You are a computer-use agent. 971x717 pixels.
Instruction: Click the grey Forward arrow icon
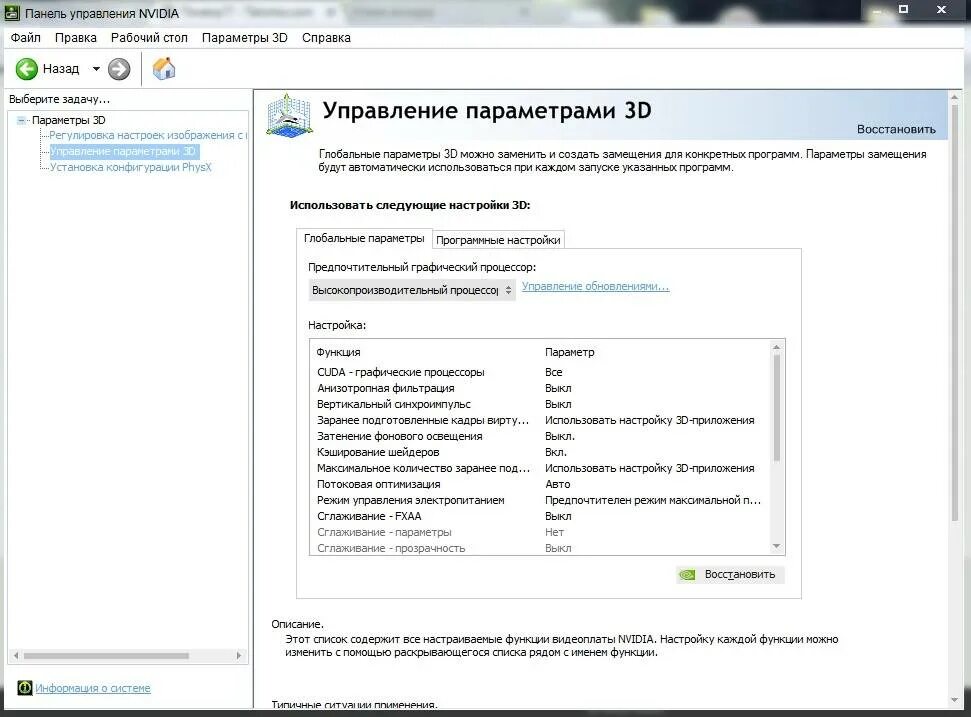[x=119, y=69]
